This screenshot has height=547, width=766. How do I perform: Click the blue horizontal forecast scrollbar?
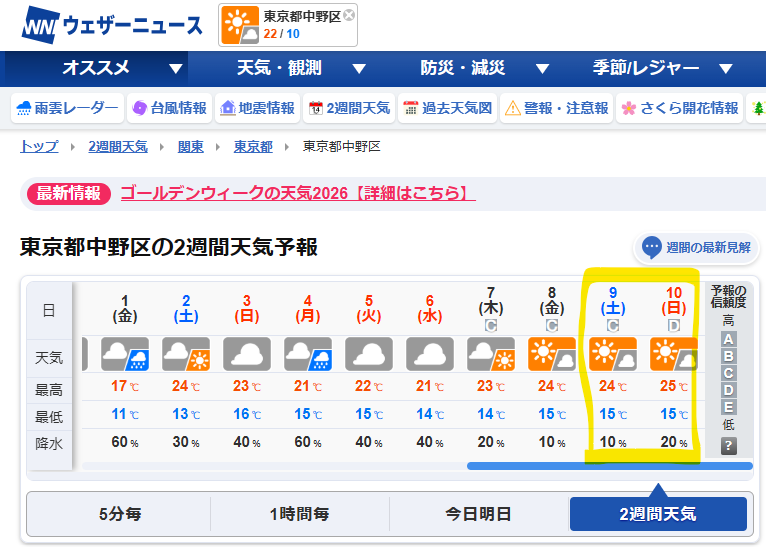tap(609, 466)
